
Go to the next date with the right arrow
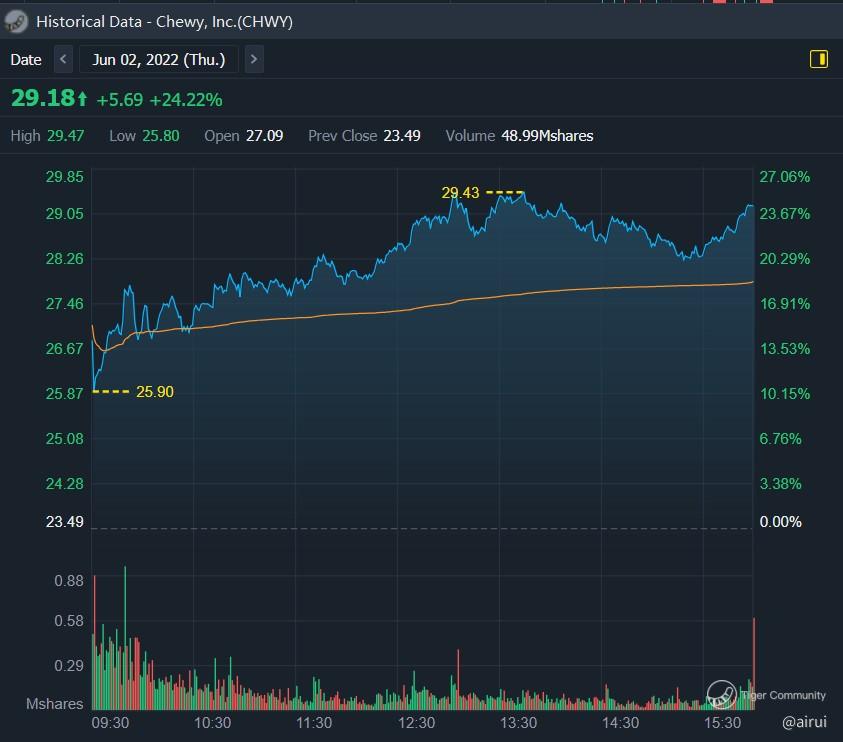254,59
